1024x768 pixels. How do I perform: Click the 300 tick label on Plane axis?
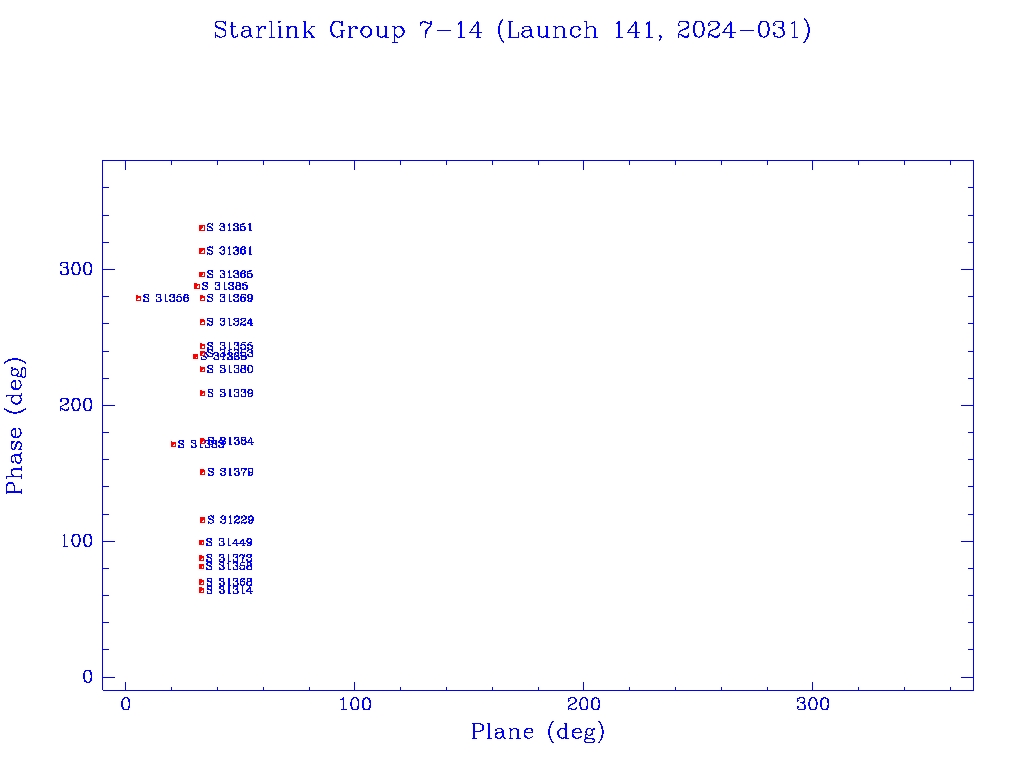(812, 705)
